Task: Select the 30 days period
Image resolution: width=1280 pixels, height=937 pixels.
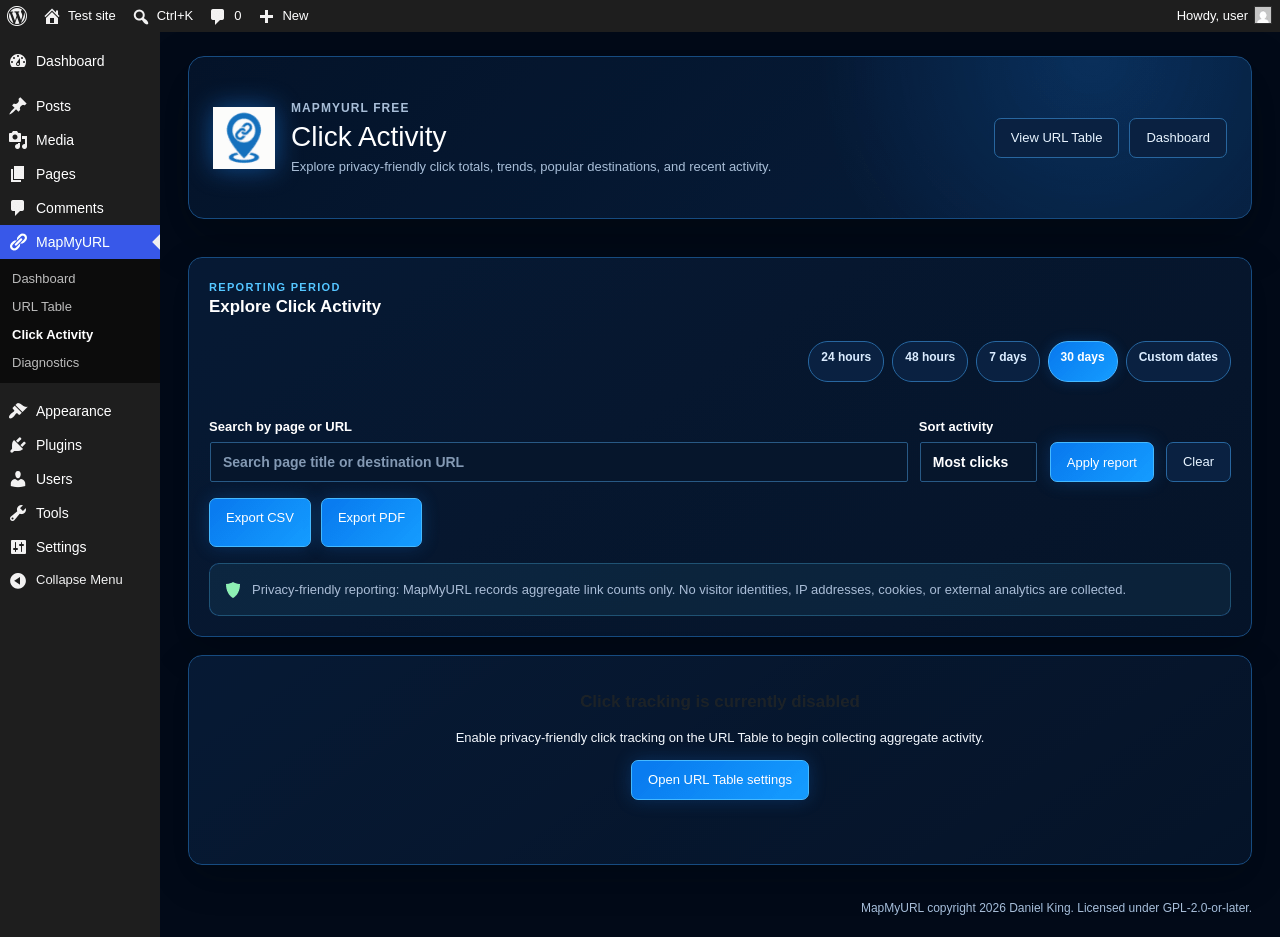Action: [x=1083, y=361]
